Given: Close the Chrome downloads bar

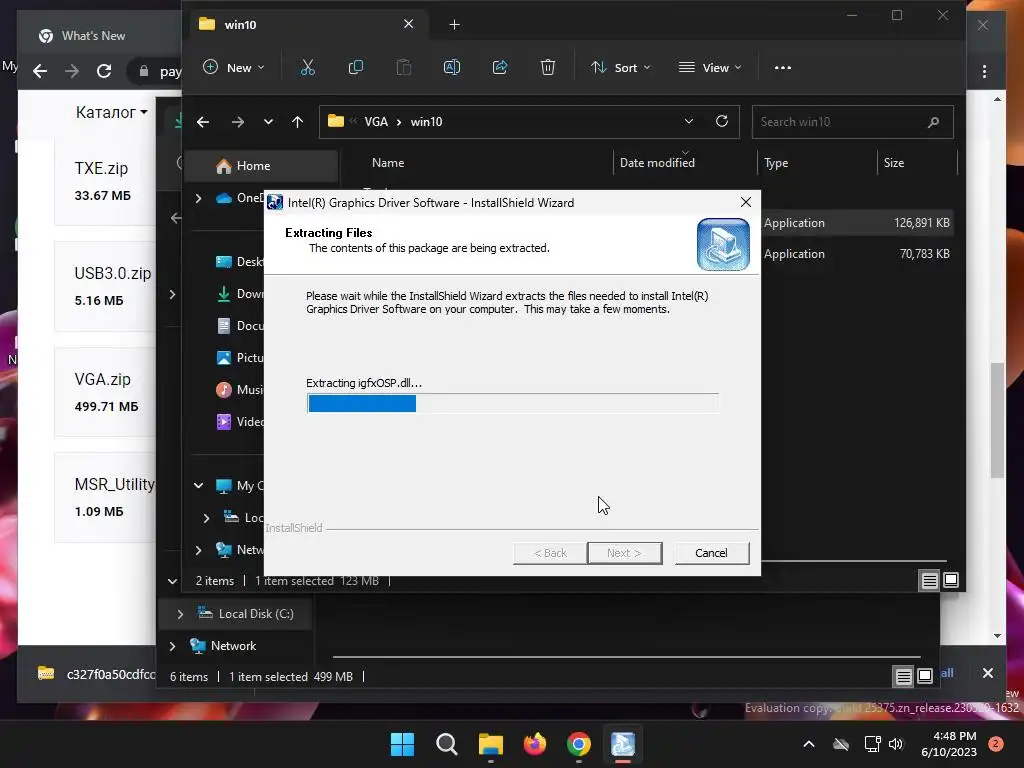Looking at the screenshot, I should click(x=987, y=673).
